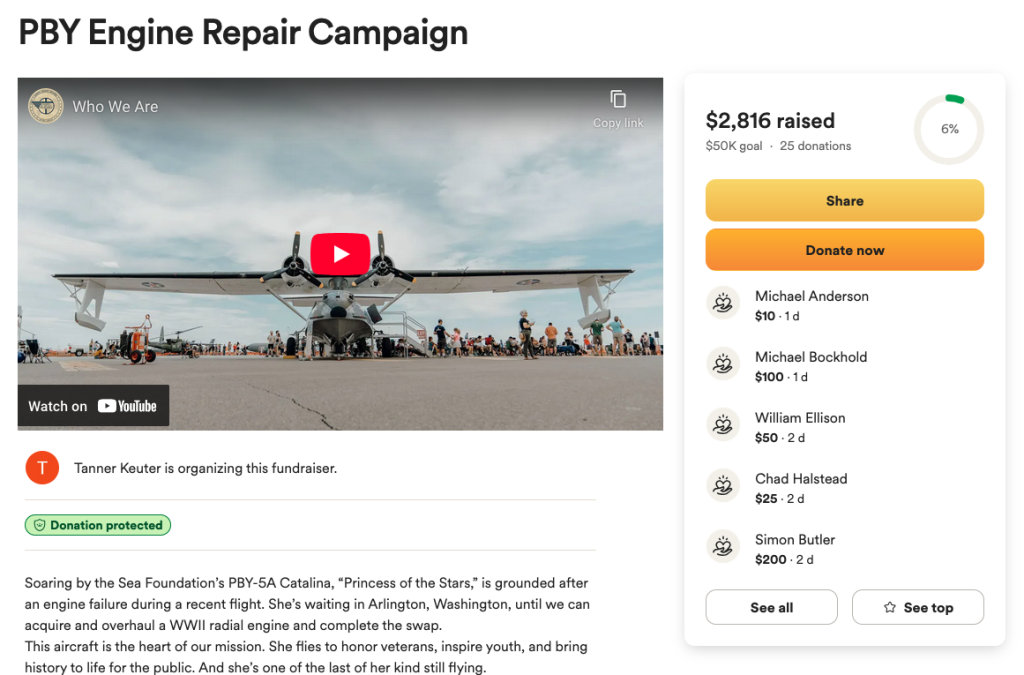Click Simon Butler's donation heart icon
This screenshot has width=1024, height=675.
pos(722,547)
